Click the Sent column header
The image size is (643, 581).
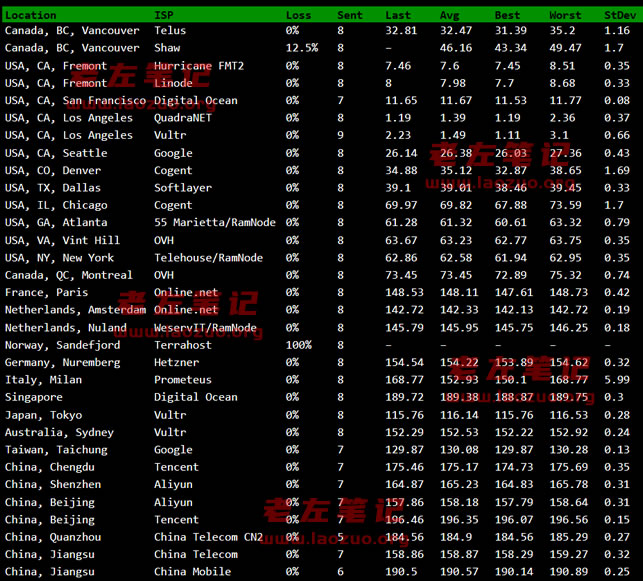(x=350, y=15)
